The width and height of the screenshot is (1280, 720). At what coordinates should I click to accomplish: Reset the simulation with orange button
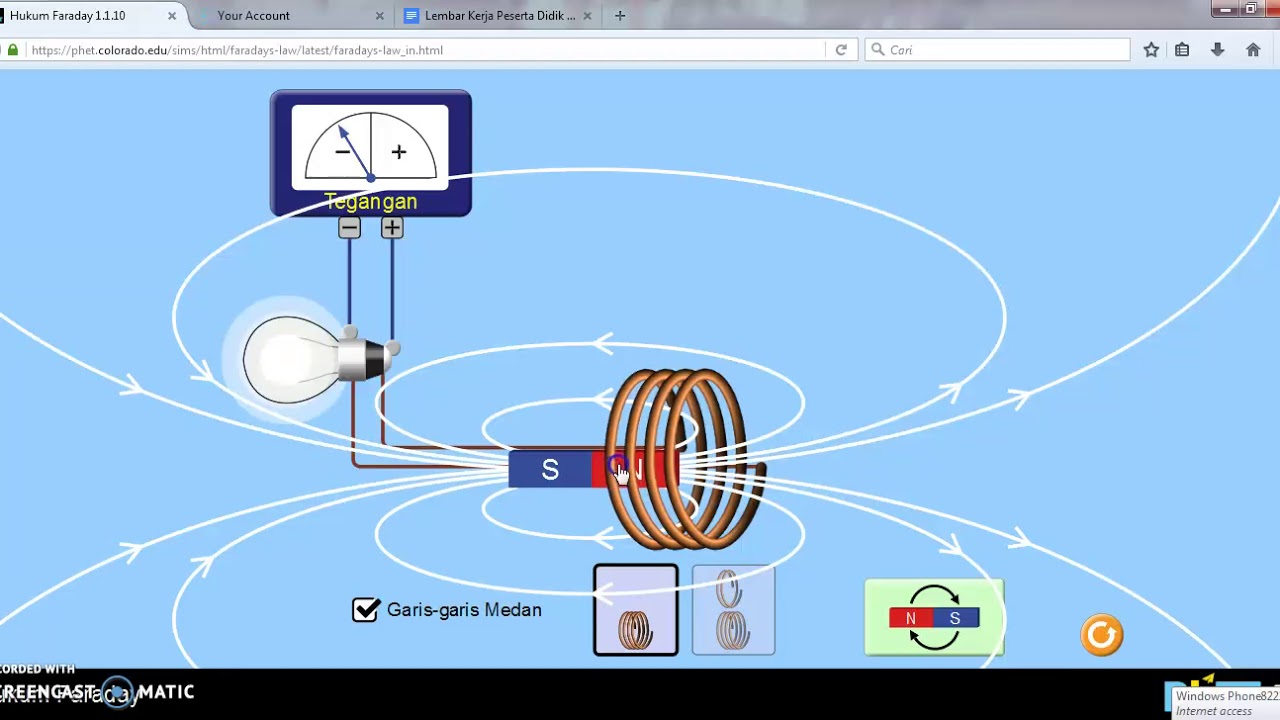1102,635
